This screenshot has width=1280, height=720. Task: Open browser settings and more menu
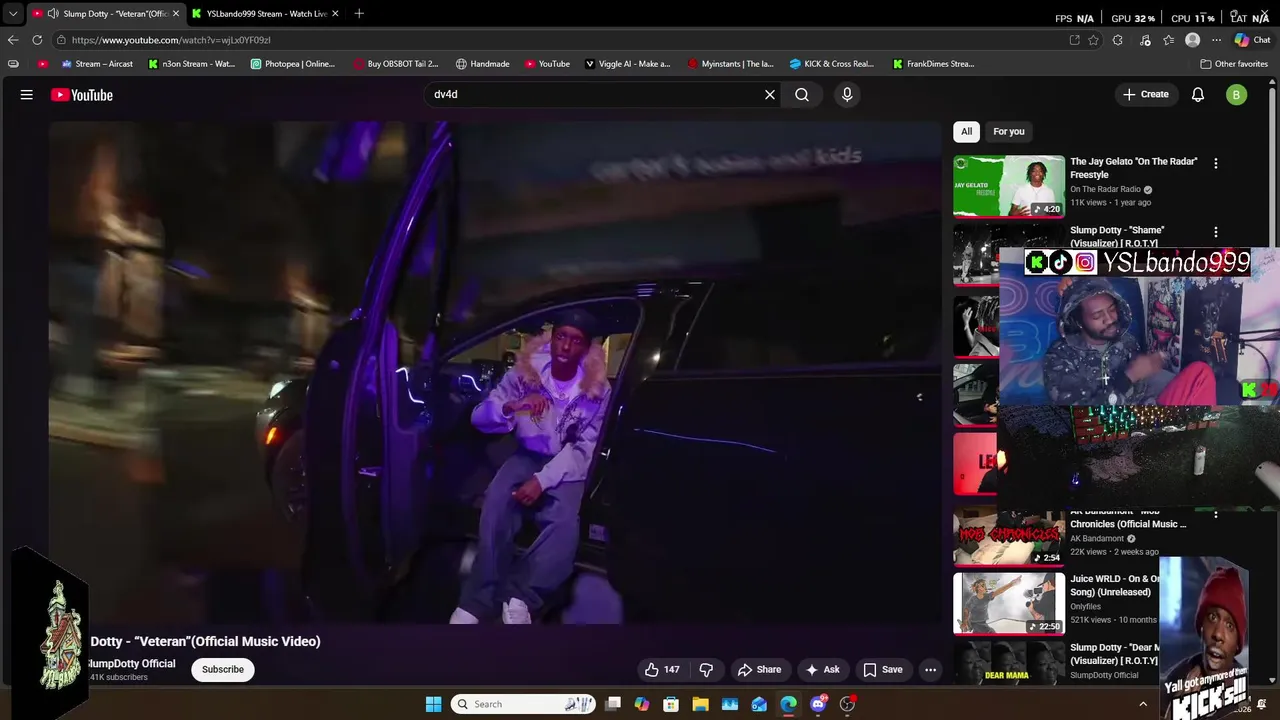1216,40
